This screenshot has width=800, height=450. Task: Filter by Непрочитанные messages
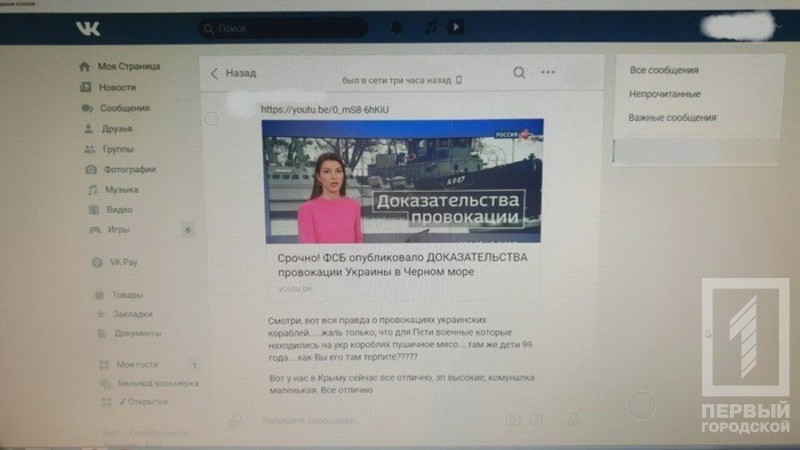click(x=664, y=94)
